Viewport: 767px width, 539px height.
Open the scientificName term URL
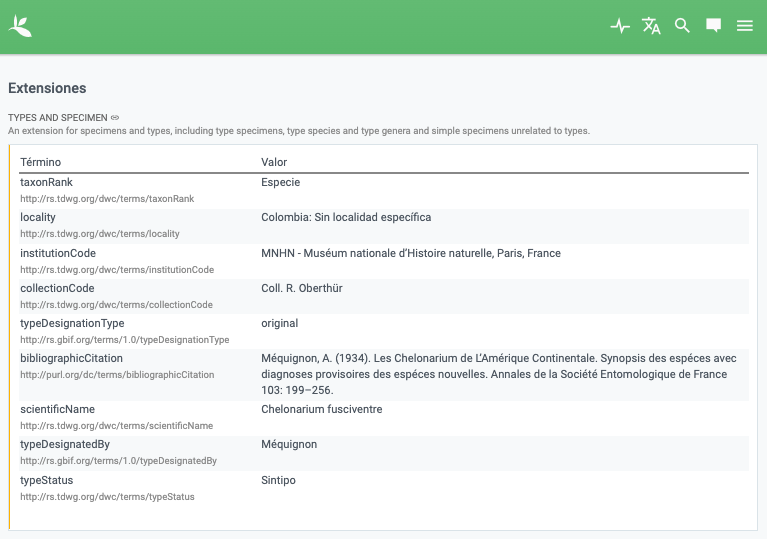116,426
